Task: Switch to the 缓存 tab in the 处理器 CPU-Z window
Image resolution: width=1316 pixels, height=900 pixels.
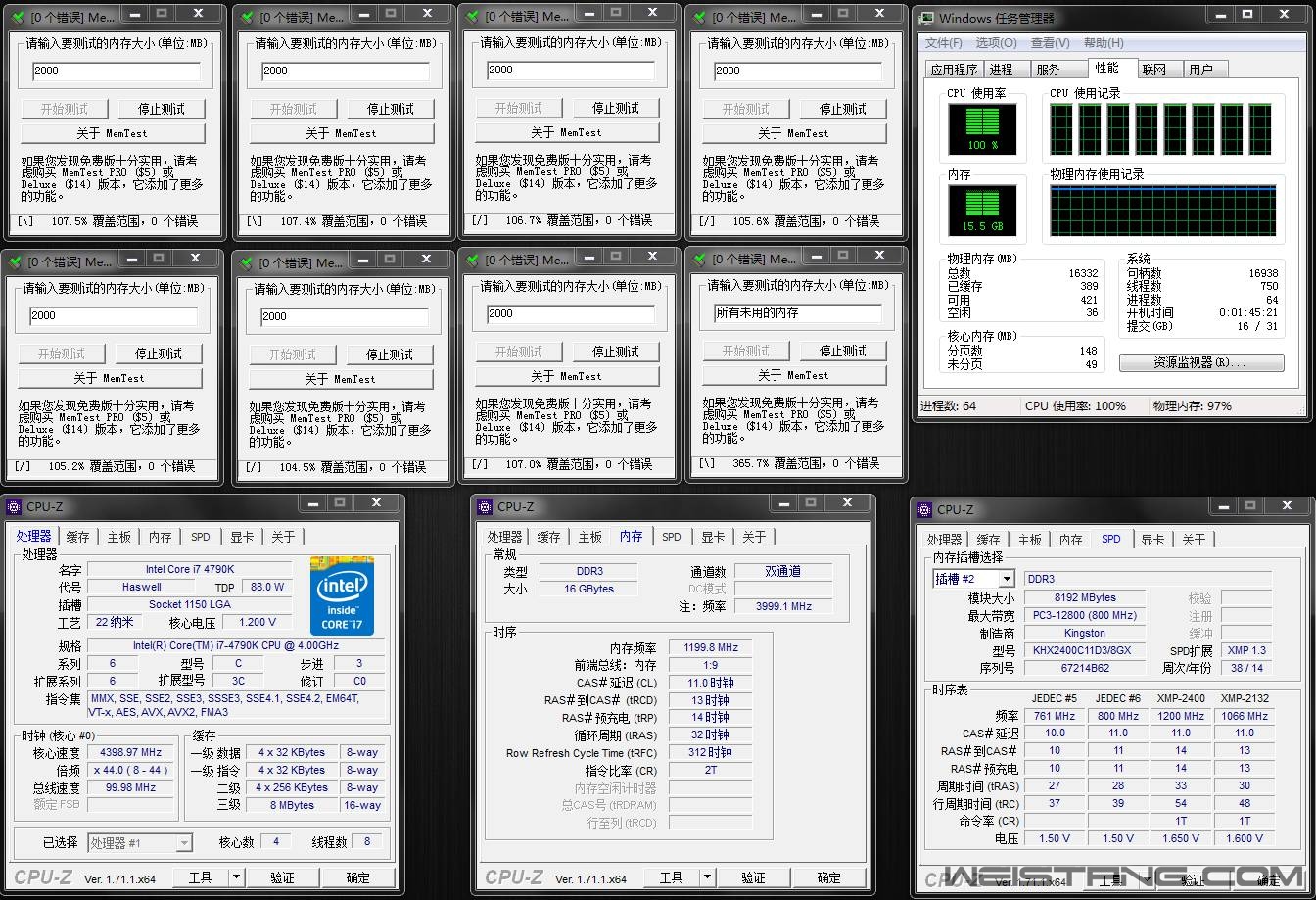Action: point(77,537)
